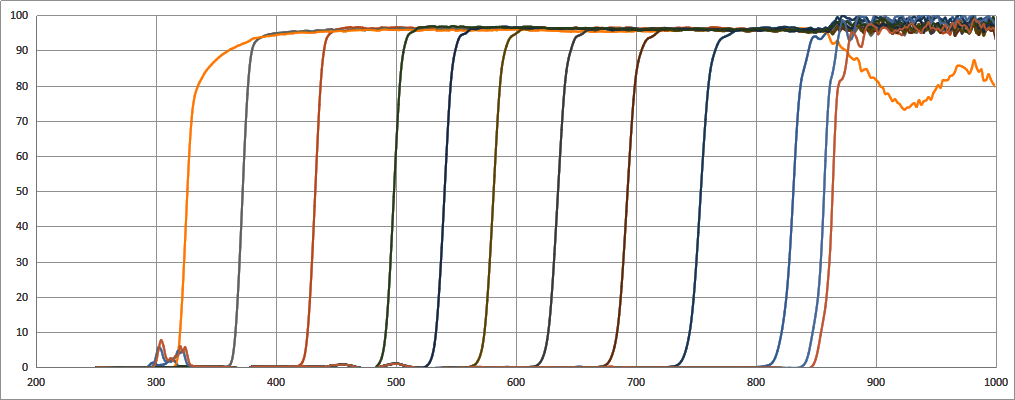Click the y-axis label 30
The height and width of the screenshot is (400, 1015).
[22, 262]
